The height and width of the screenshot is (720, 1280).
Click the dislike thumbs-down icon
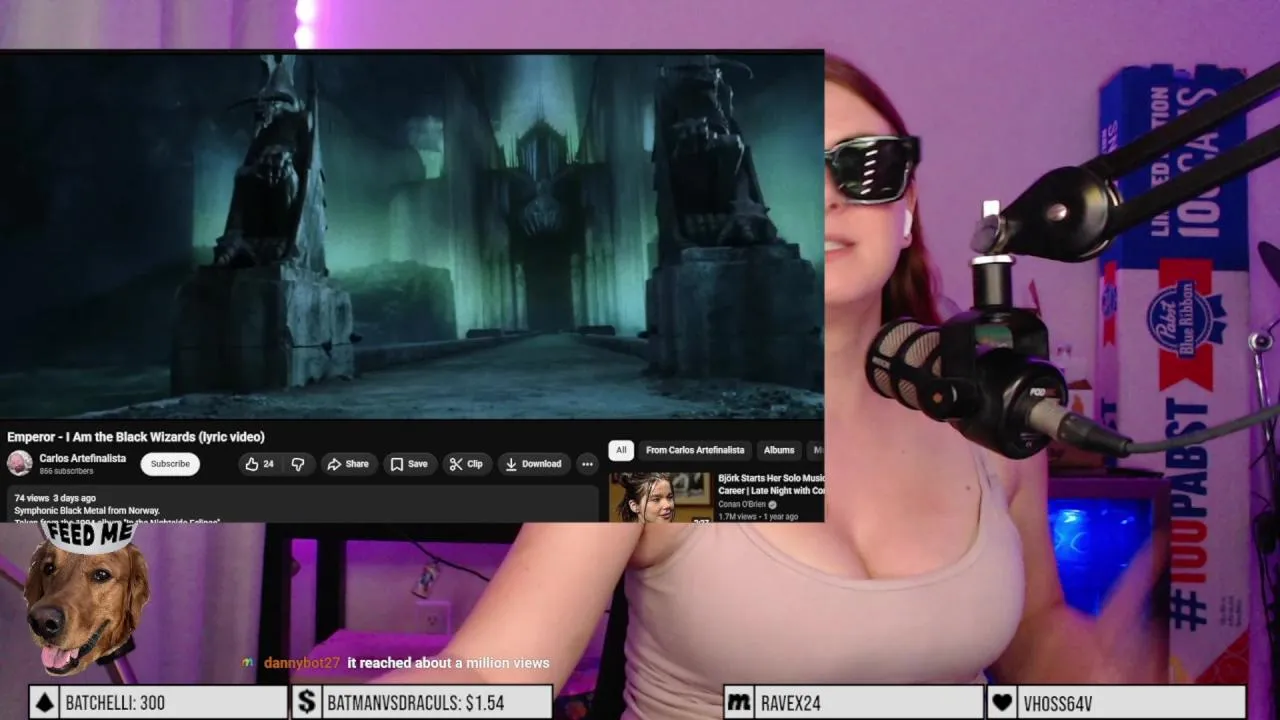point(298,464)
